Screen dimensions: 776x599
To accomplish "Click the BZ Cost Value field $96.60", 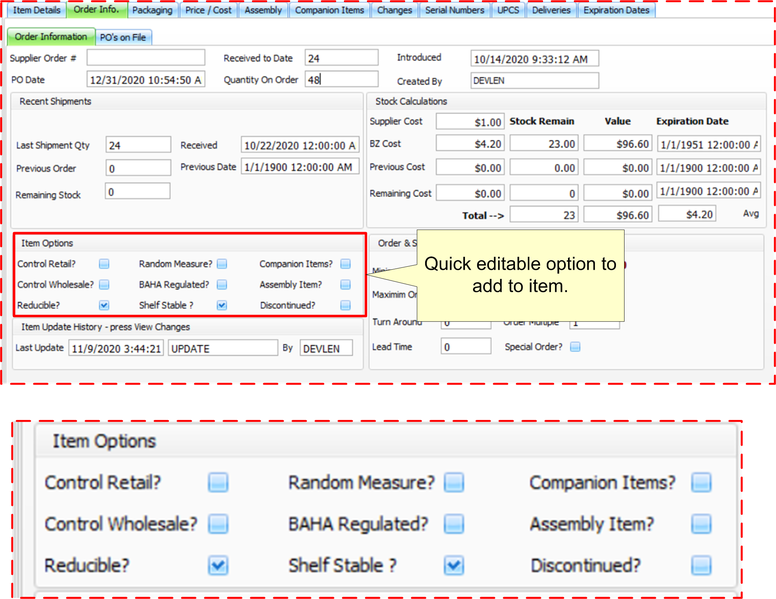I will (x=618, y=144).
